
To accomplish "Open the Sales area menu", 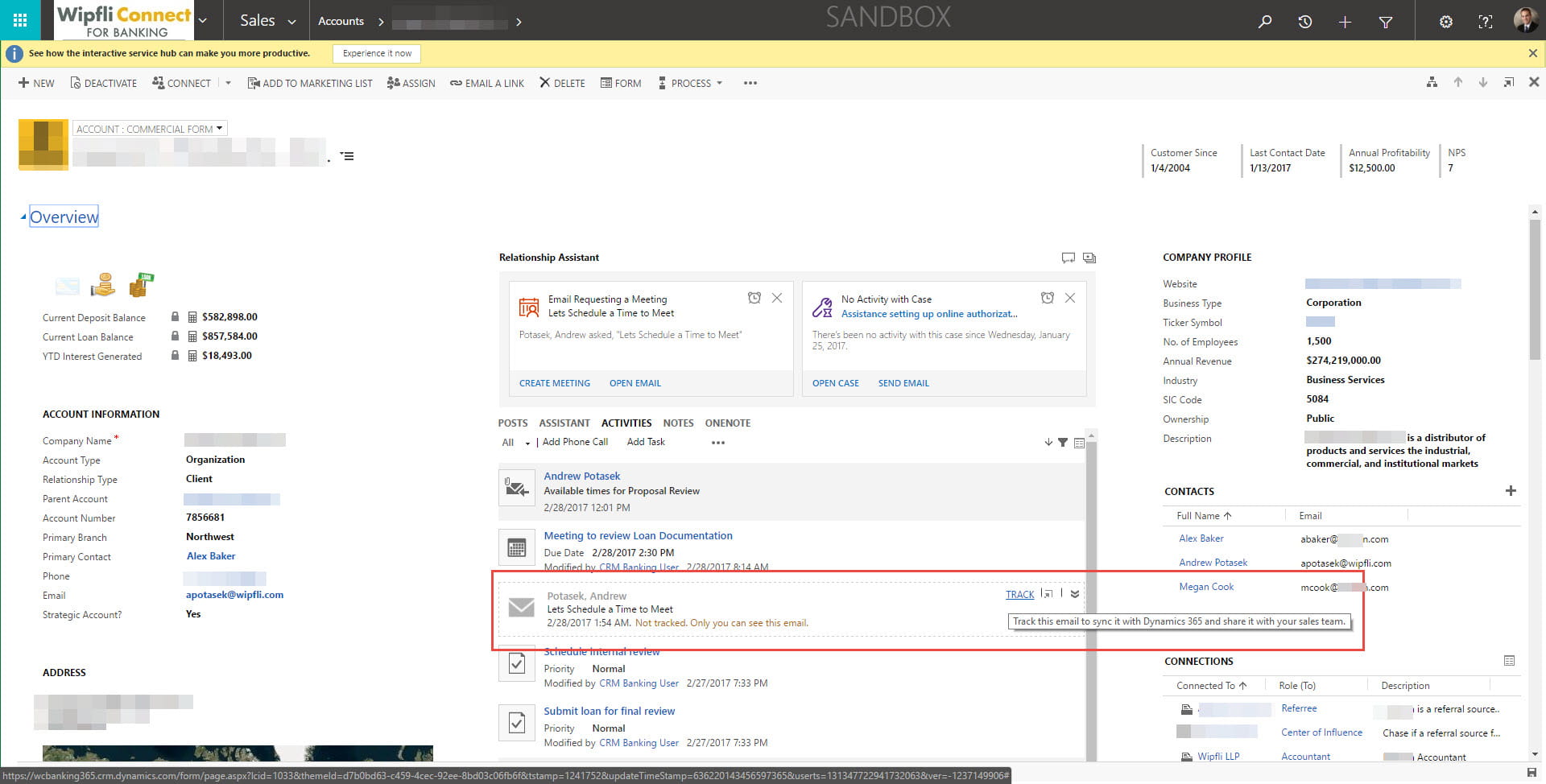I will click(265, 20).
